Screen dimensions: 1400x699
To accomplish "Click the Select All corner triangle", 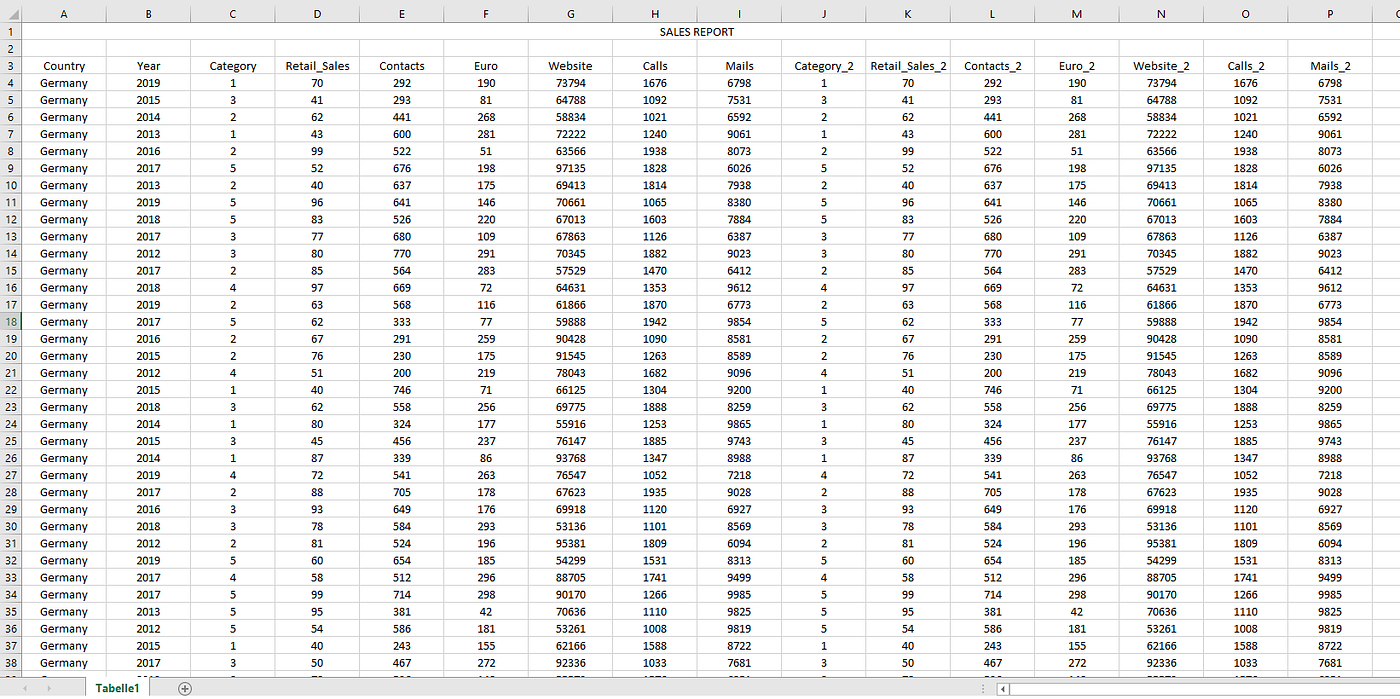I will pos(11,15).
